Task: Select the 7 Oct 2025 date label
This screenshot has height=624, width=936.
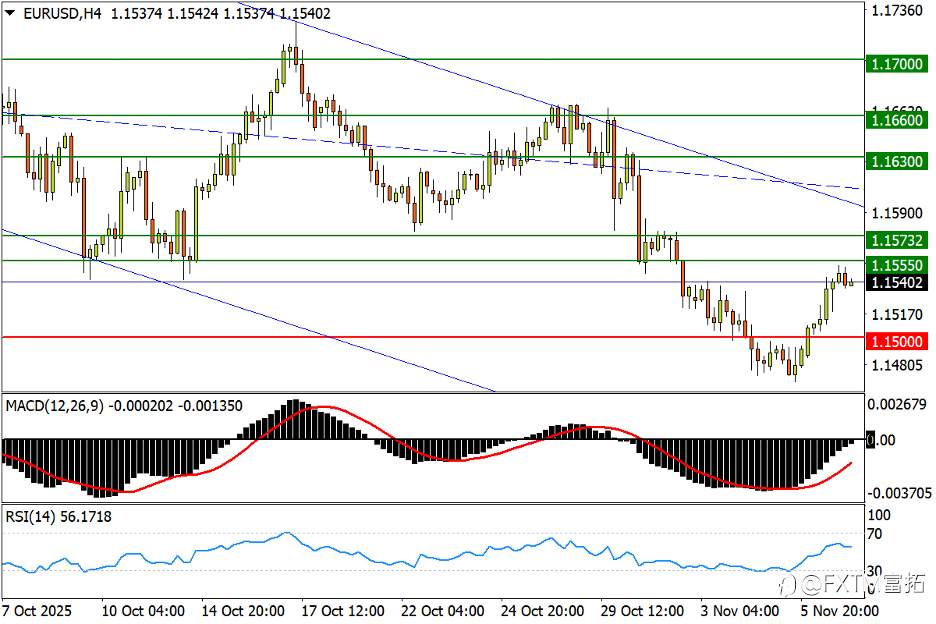Action: (36, 611)
